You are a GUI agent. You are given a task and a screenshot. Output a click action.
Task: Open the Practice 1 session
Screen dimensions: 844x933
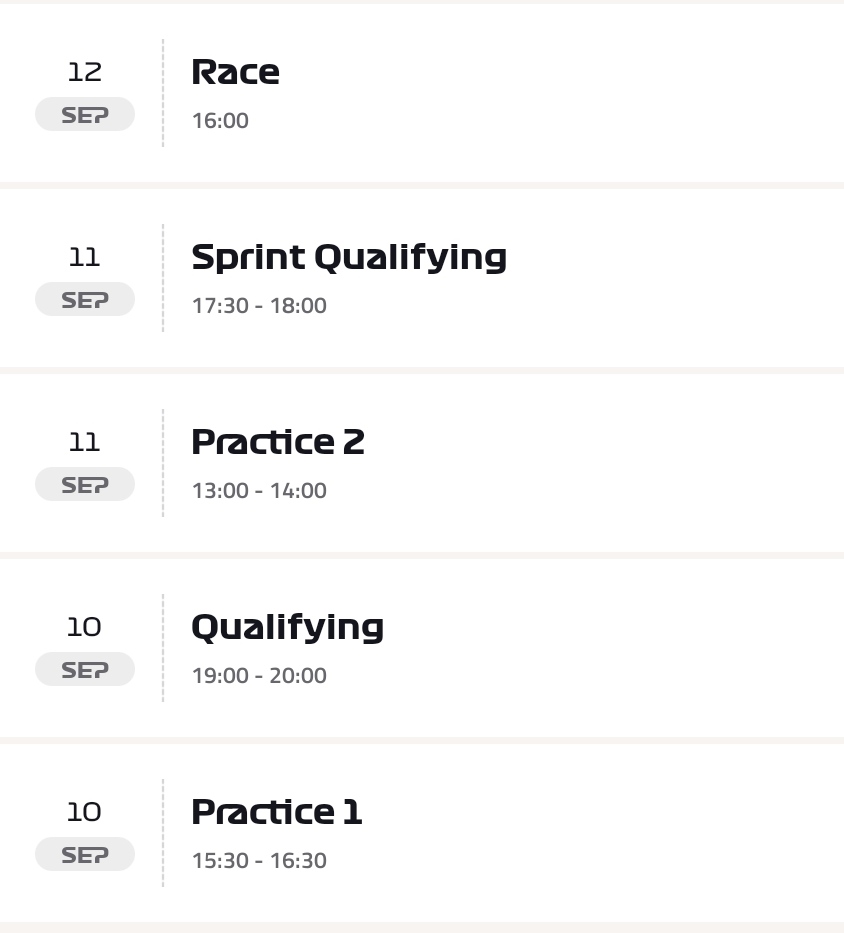click(x=422, y=833)
